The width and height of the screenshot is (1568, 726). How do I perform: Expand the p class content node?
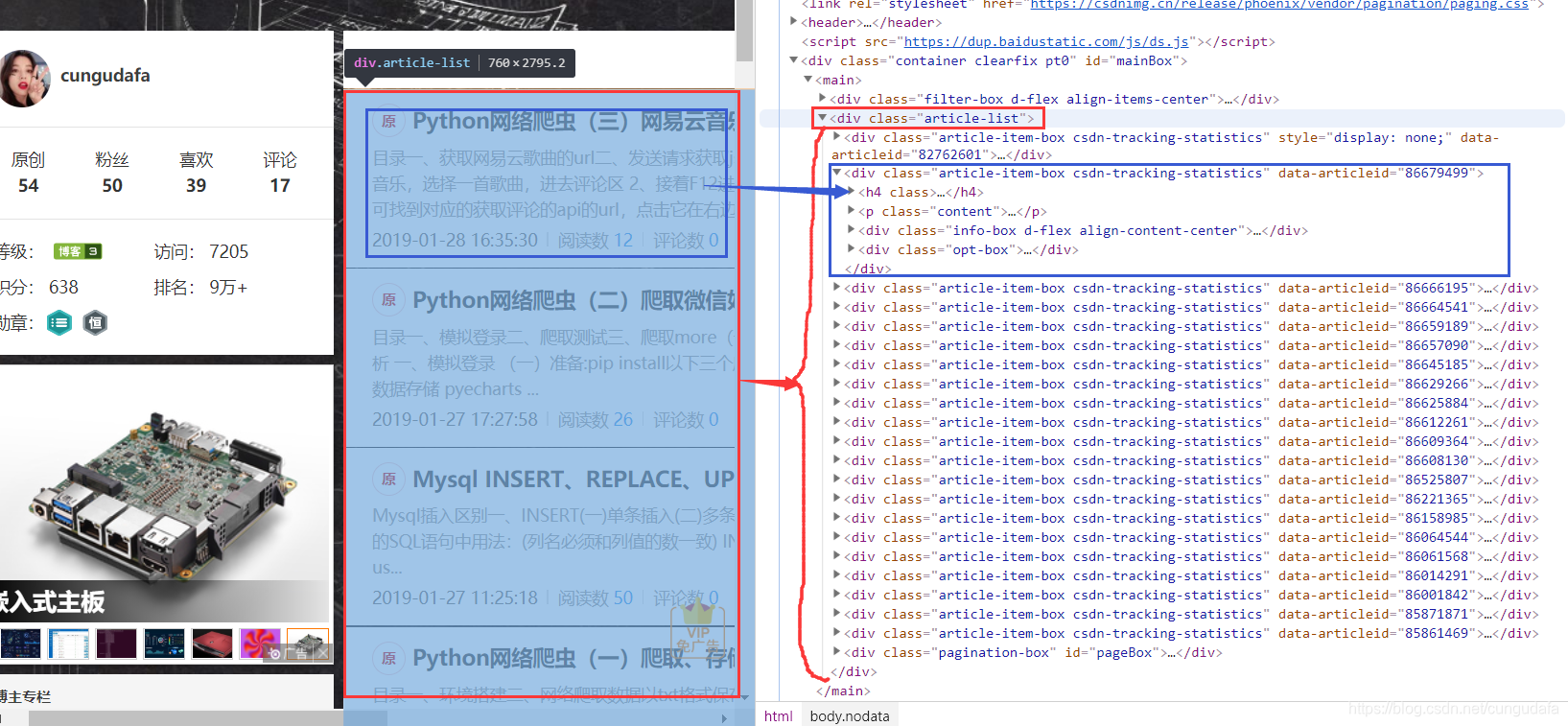point(852,211)
